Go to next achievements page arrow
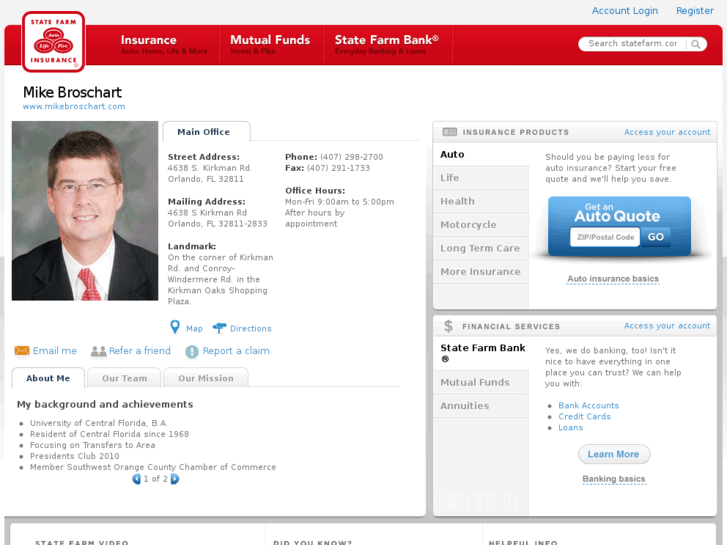This screenshot has height=545, width=727. (175, 479)
